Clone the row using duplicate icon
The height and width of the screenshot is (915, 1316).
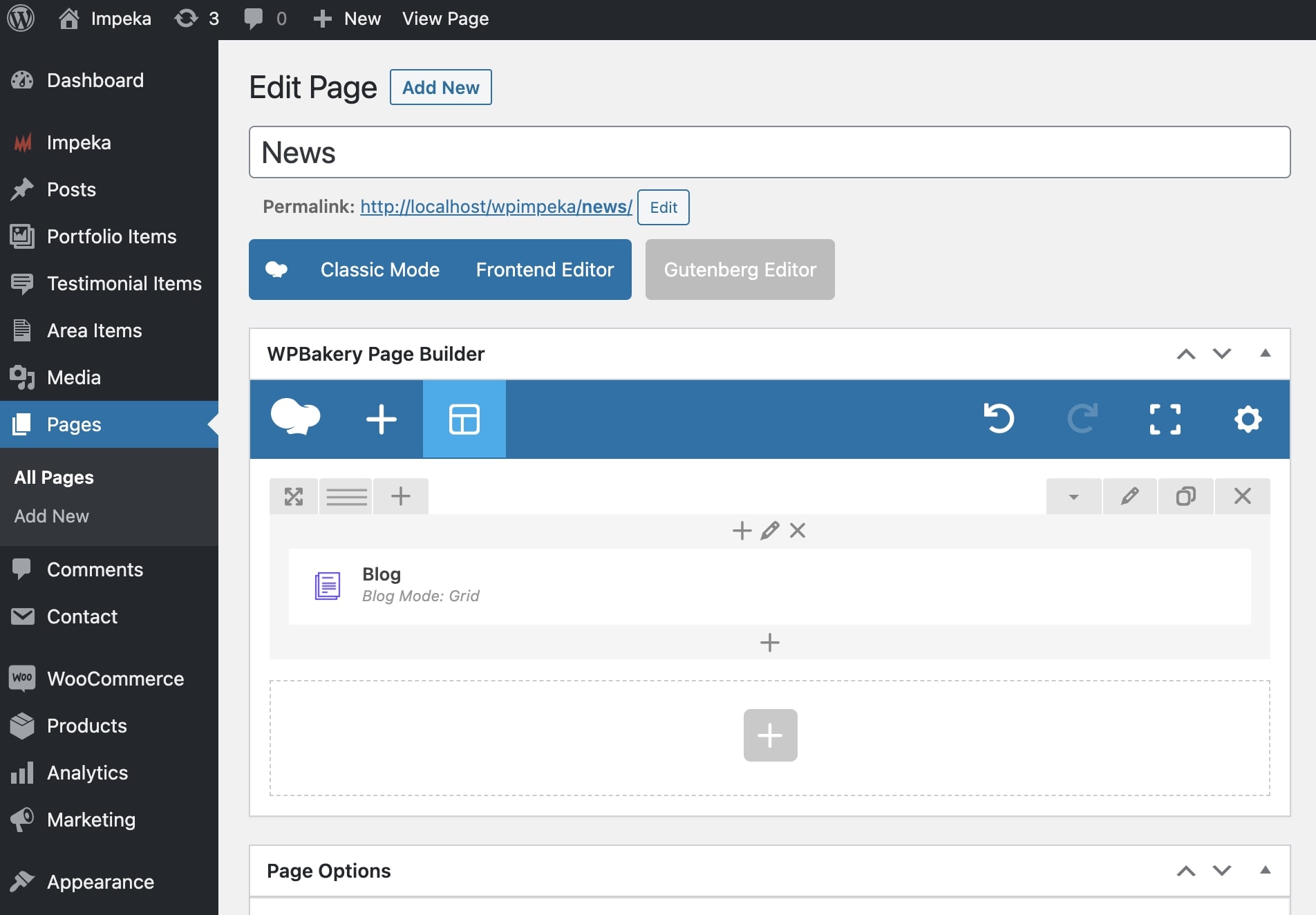(x=1186, y=496)
